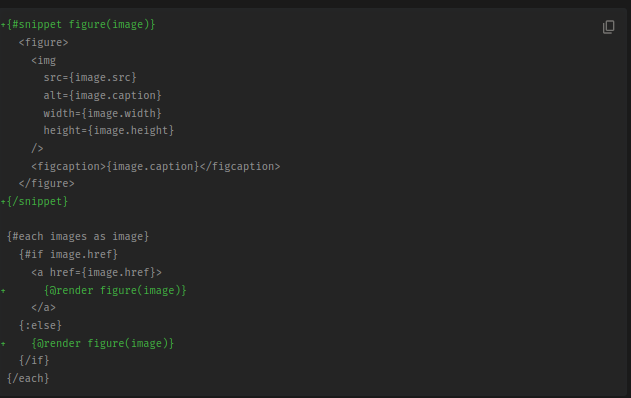Viewport: 631px width, 398px height.
Task: Click the '{#snippet figure(image)}' line
Action: point(81,25)
